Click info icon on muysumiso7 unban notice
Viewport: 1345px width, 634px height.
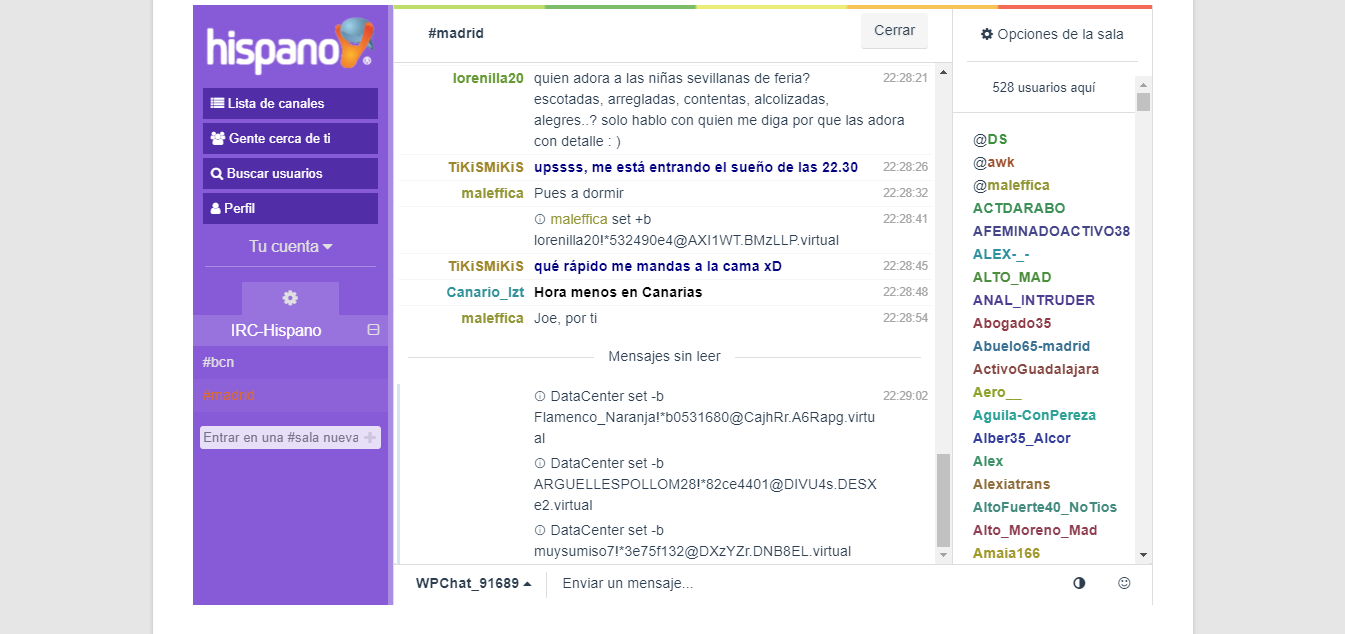tap(540, 530)
